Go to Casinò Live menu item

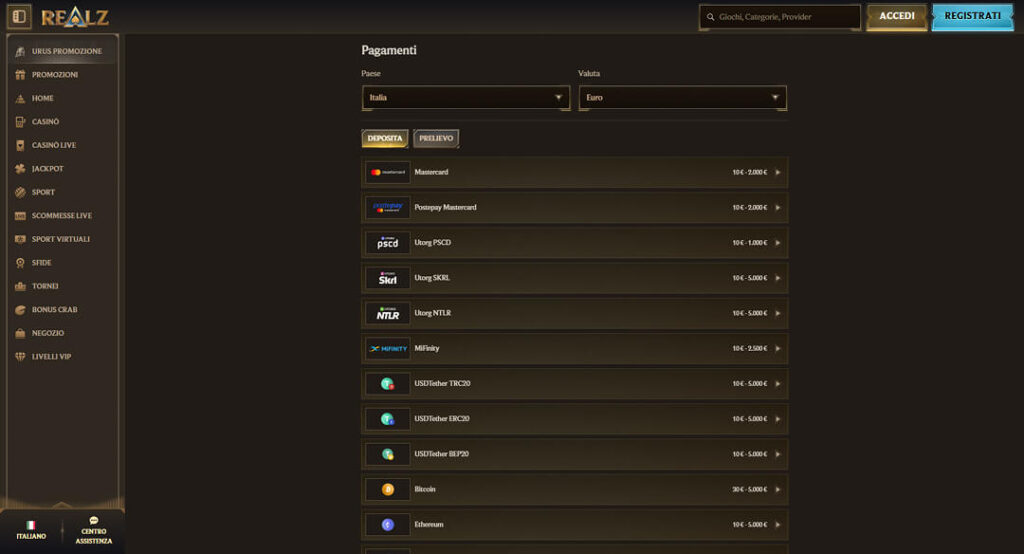[63, 145]
